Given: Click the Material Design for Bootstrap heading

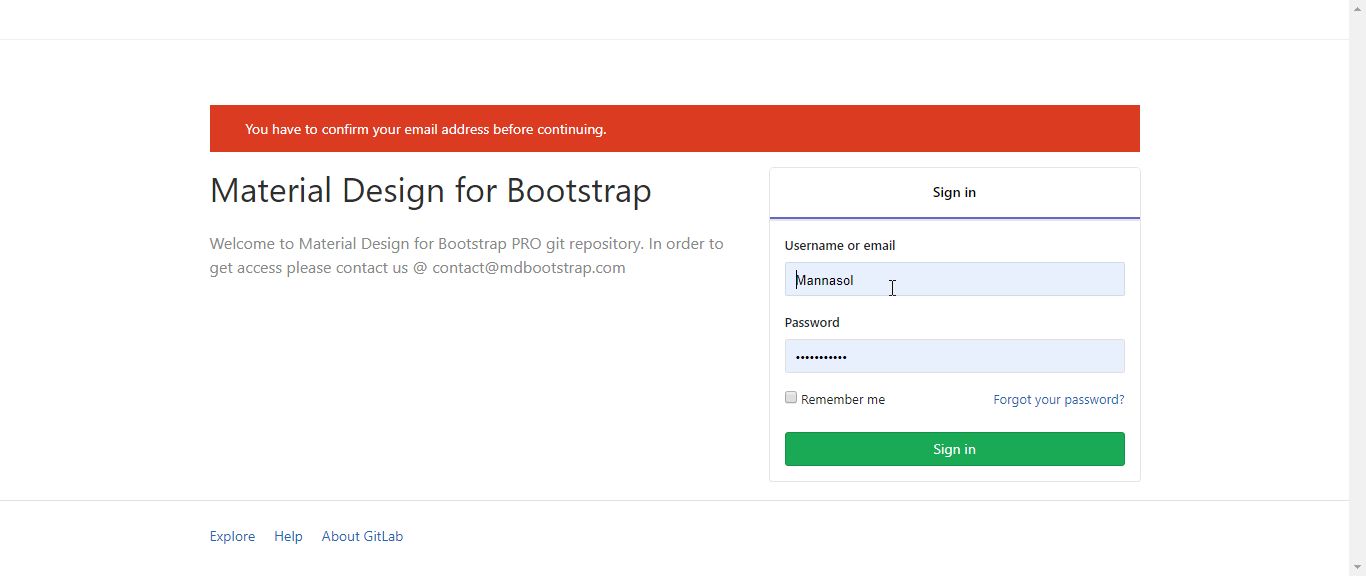Looking at the screenshot, I should pyautogui.click(x=430, y=190).
